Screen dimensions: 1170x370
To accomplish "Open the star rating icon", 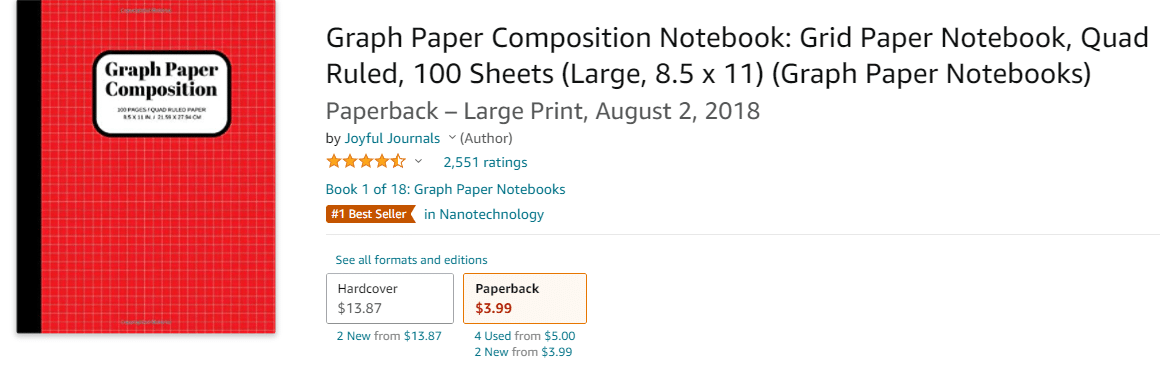I will coord(366,161).
